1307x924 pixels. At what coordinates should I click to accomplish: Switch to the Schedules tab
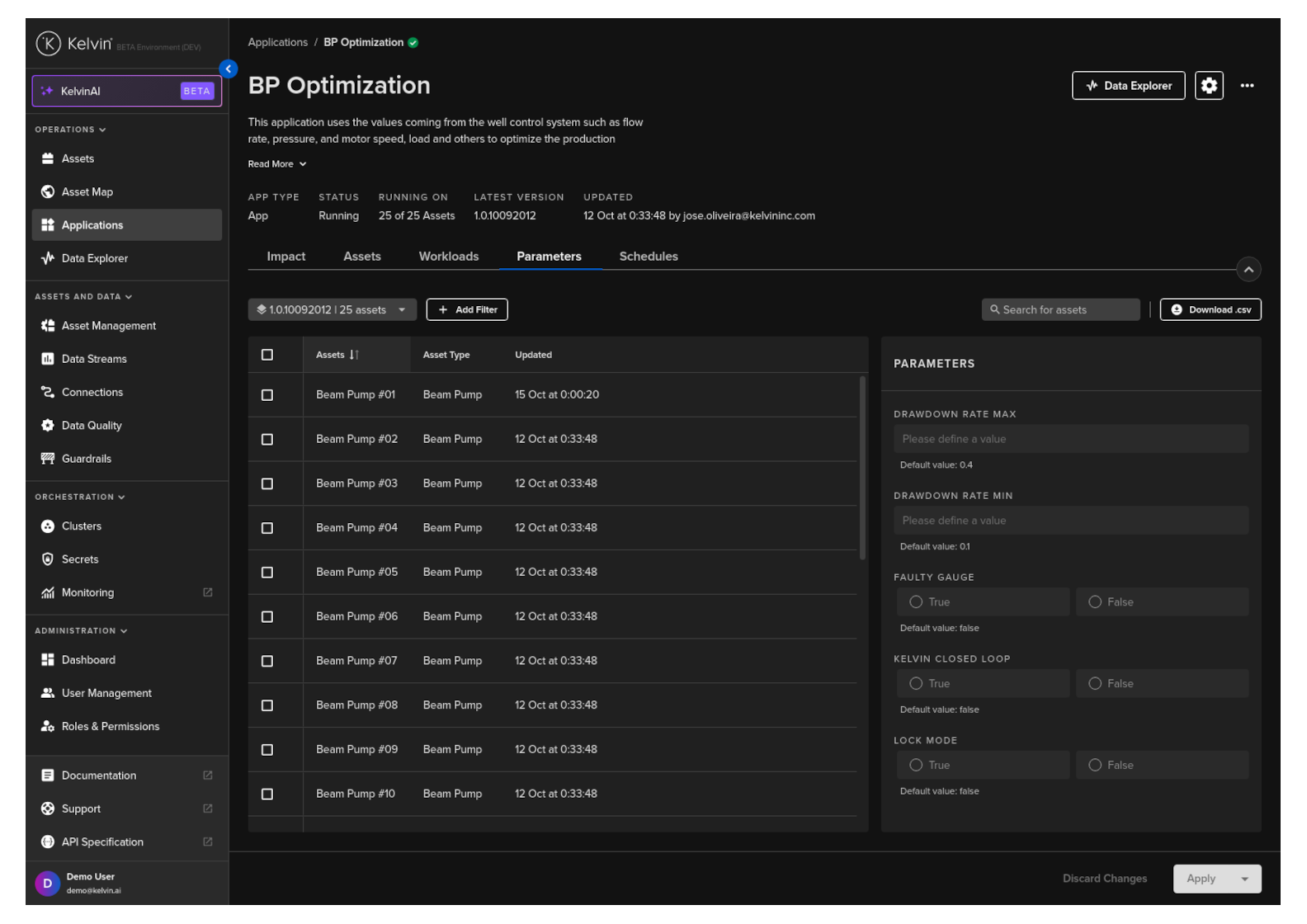point(649,257)
